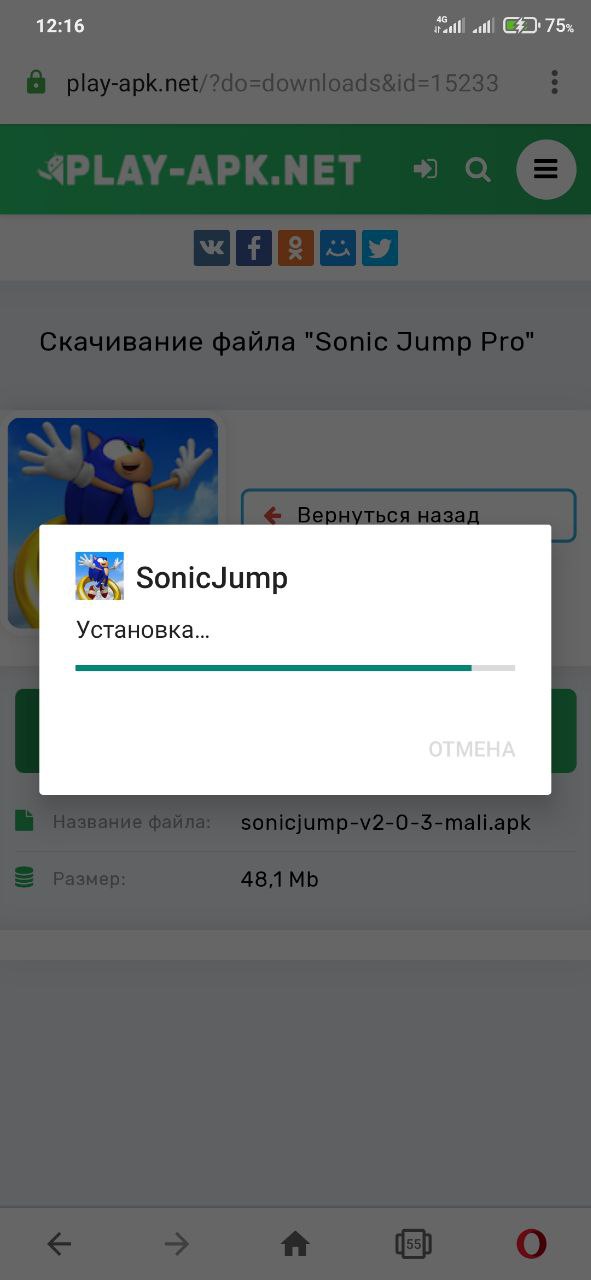
Task: Tap the SonicJump app icon in dialog
Action: pyautogui.click(x=100, y=576)
